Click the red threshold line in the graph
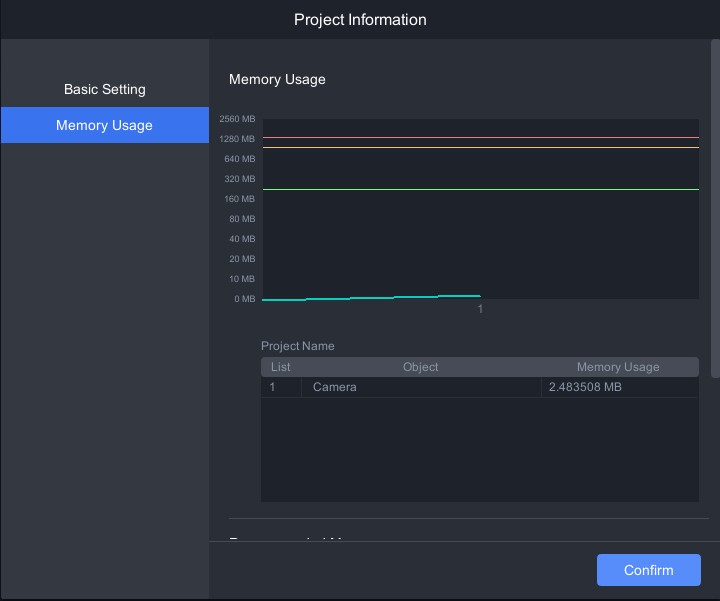720x601 pixels. (480, 138)
